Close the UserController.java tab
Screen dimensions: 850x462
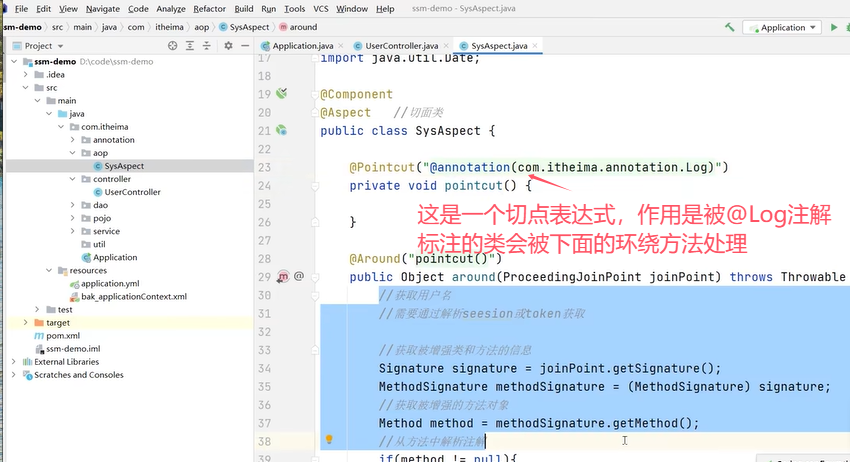point(446,46)
